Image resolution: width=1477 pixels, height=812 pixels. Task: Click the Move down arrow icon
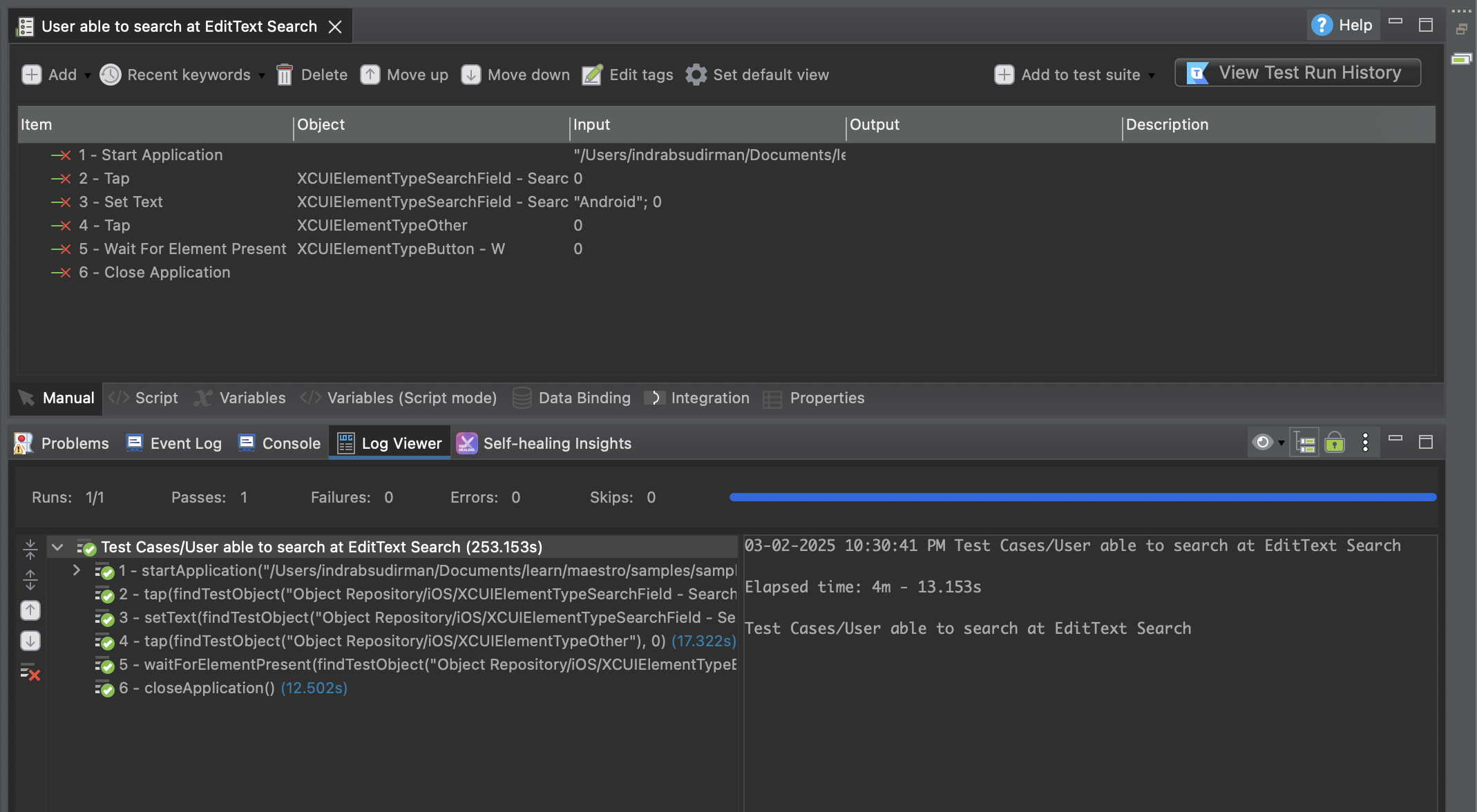[471, 75]
